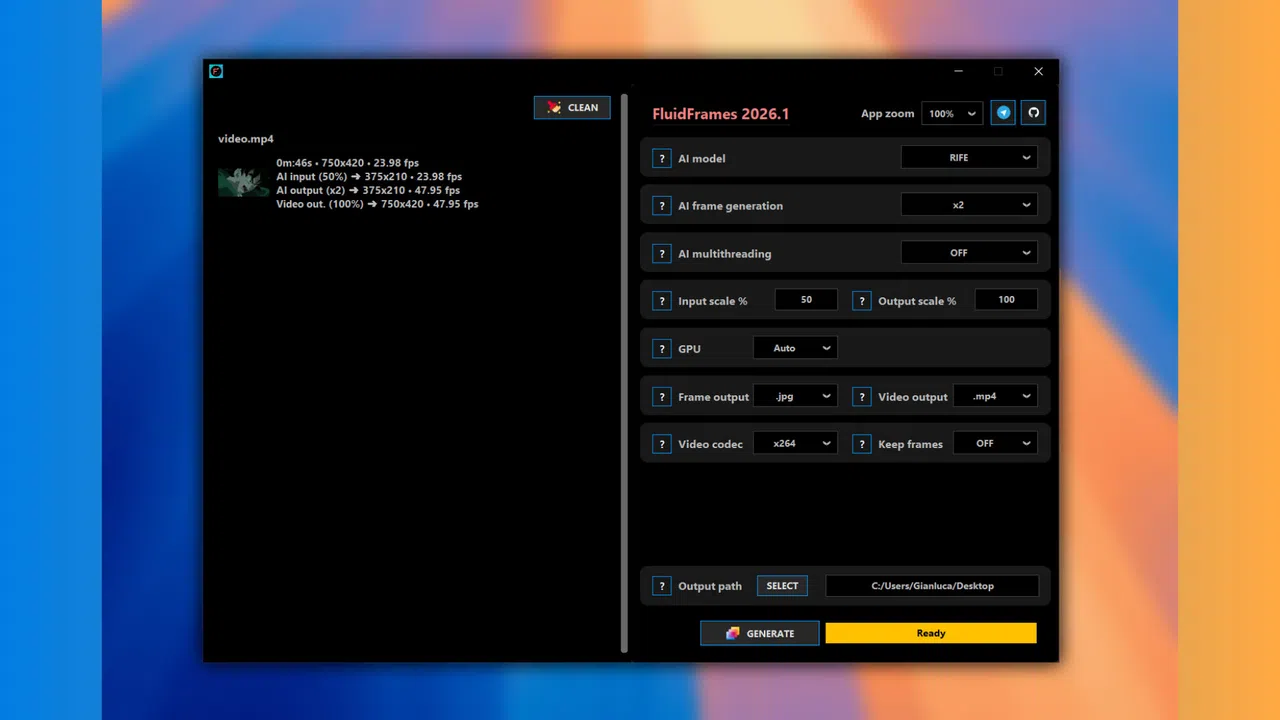Screen dimensions: 1280x720
Task: Open the AI frame generation x2 dropdown
Action: click(969, 205)
